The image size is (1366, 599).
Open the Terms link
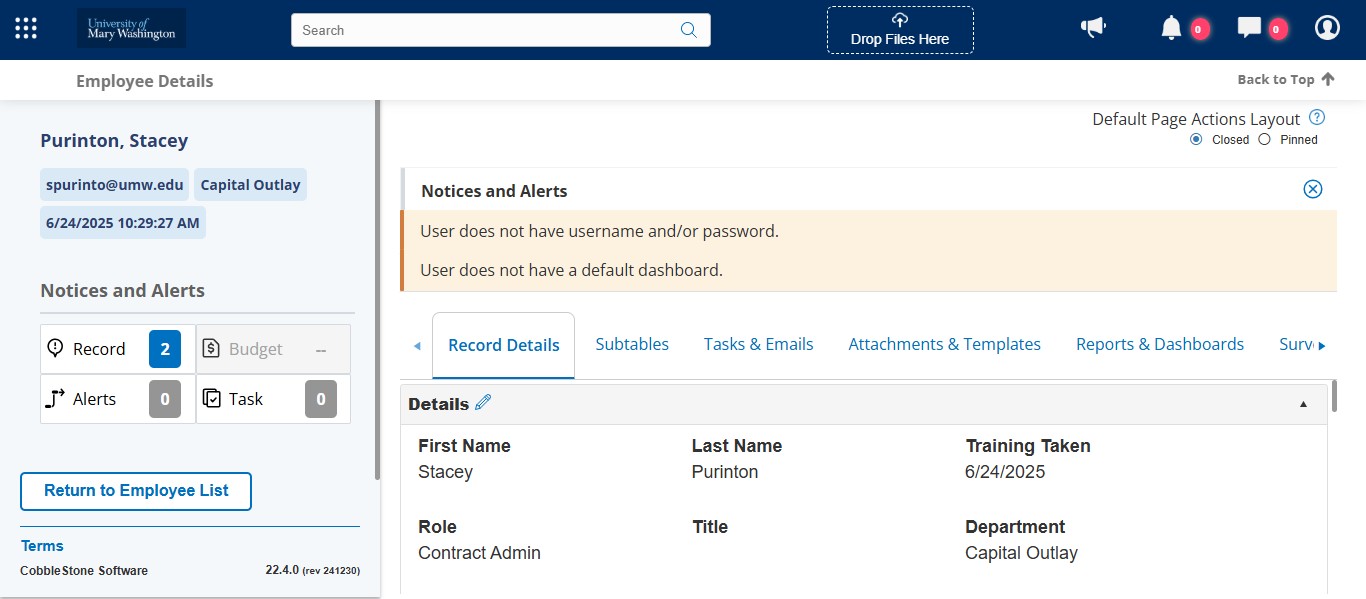coord(42,545)
